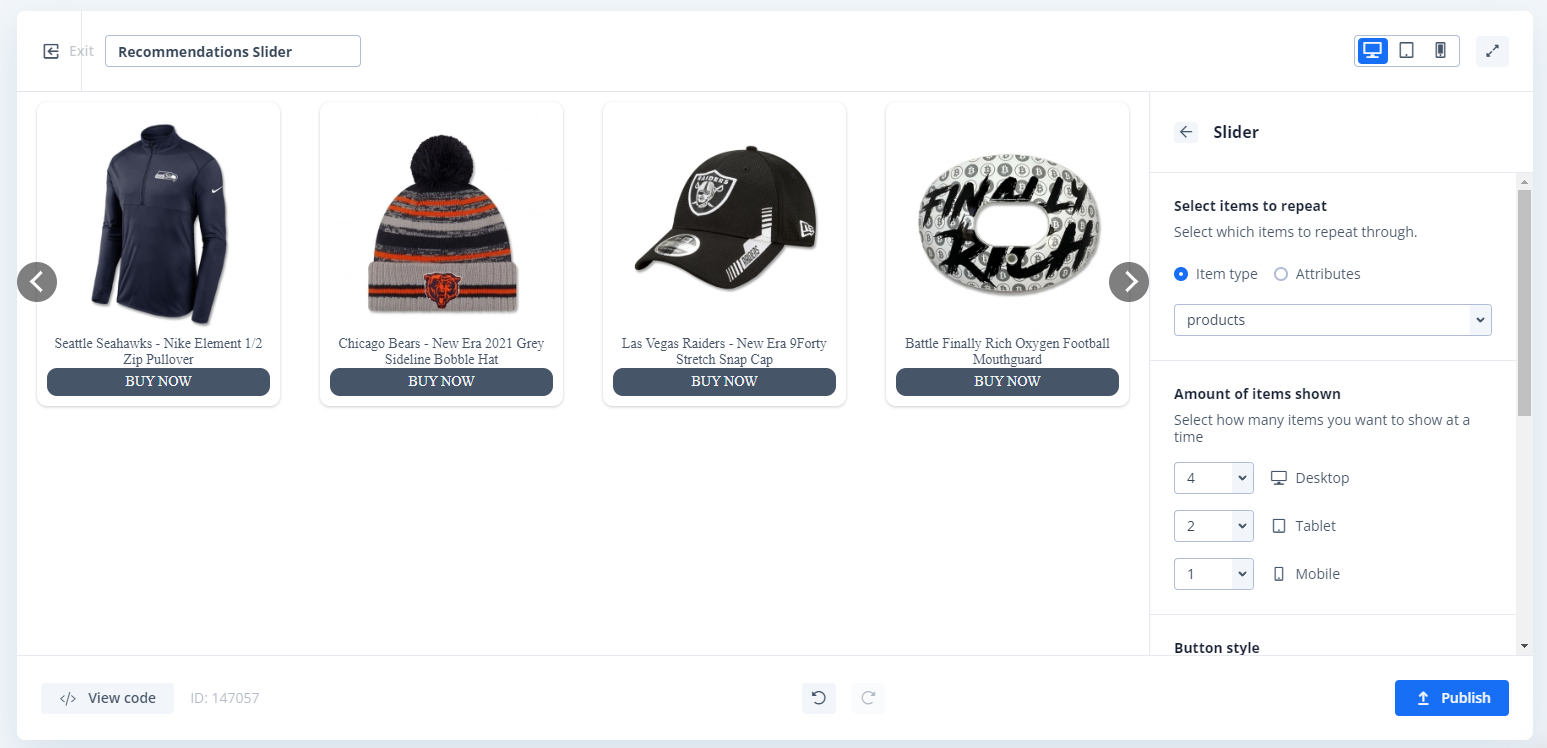Click the slider's previous arrow
Image resolution: width=1547 pixels, height=748 pixels.
pos(37,282)
